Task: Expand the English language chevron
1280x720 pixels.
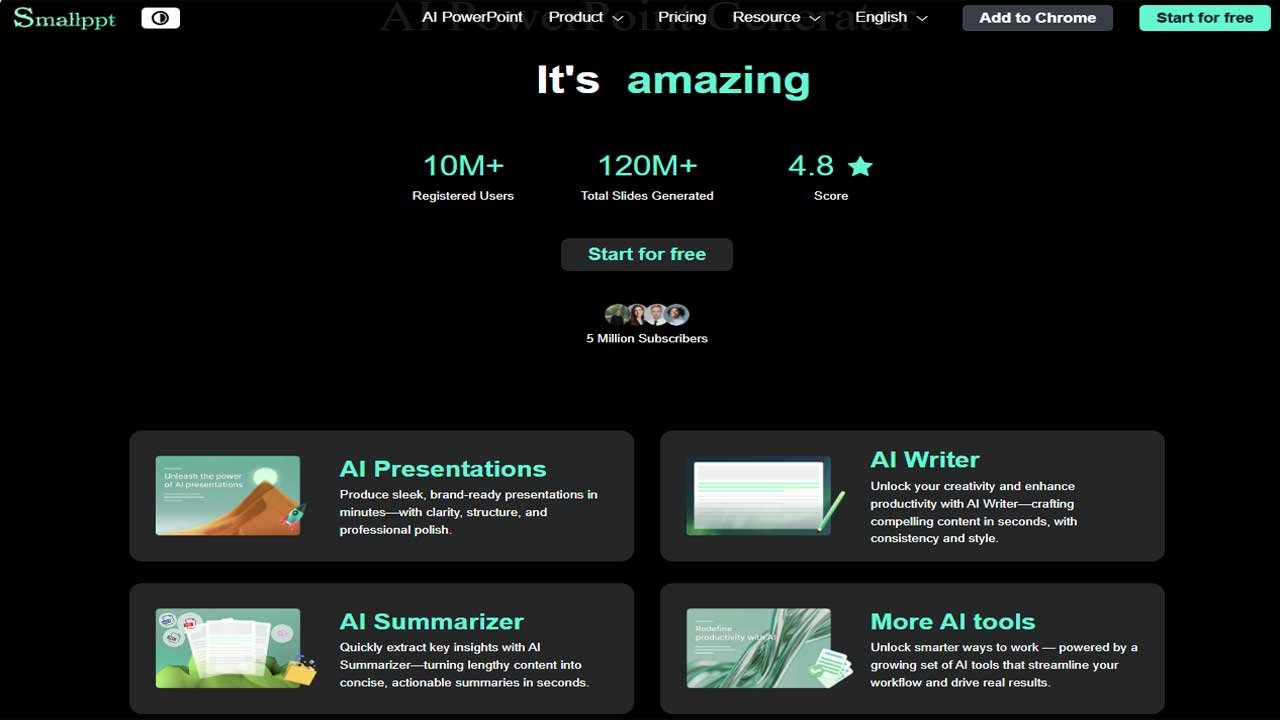Action: 922,18
